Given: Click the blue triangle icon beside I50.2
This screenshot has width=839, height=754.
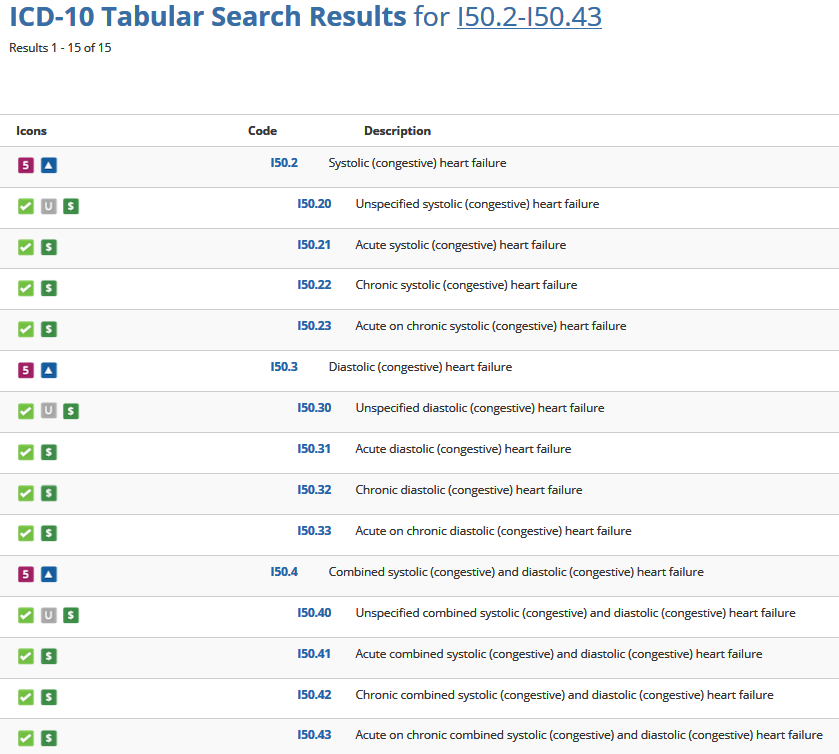Looking at the screenshot, I should 49,165.
